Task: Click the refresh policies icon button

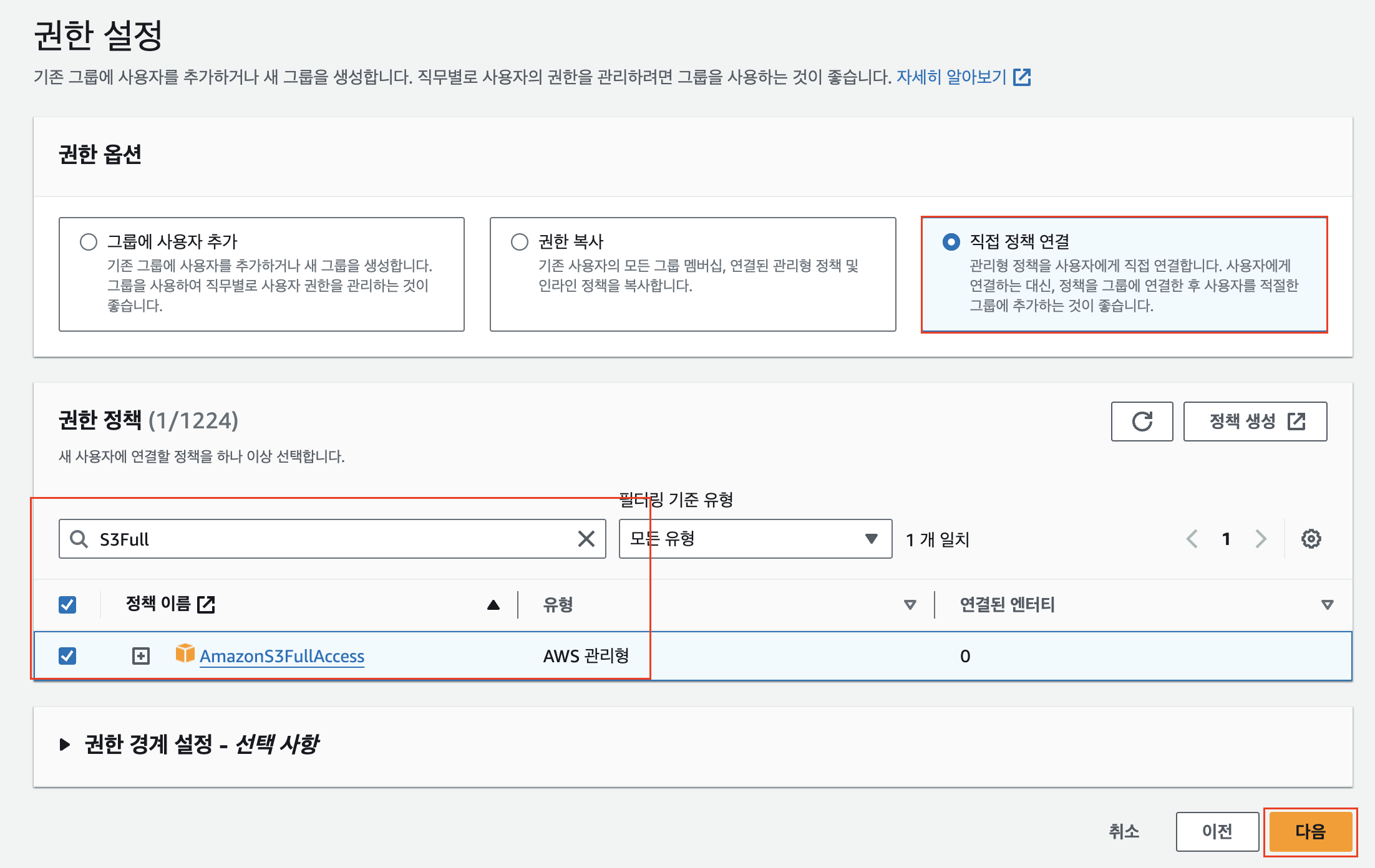Action: tap(1142, 422)
